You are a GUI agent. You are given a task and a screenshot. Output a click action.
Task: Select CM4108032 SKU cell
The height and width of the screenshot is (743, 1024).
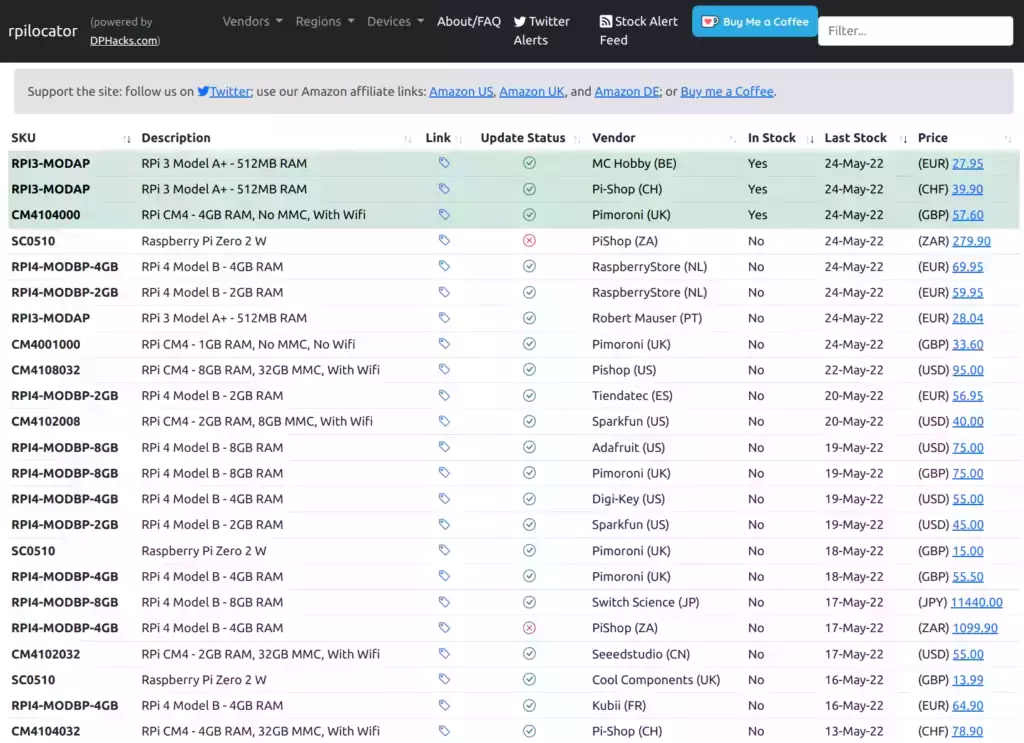(x=46, y=370)
